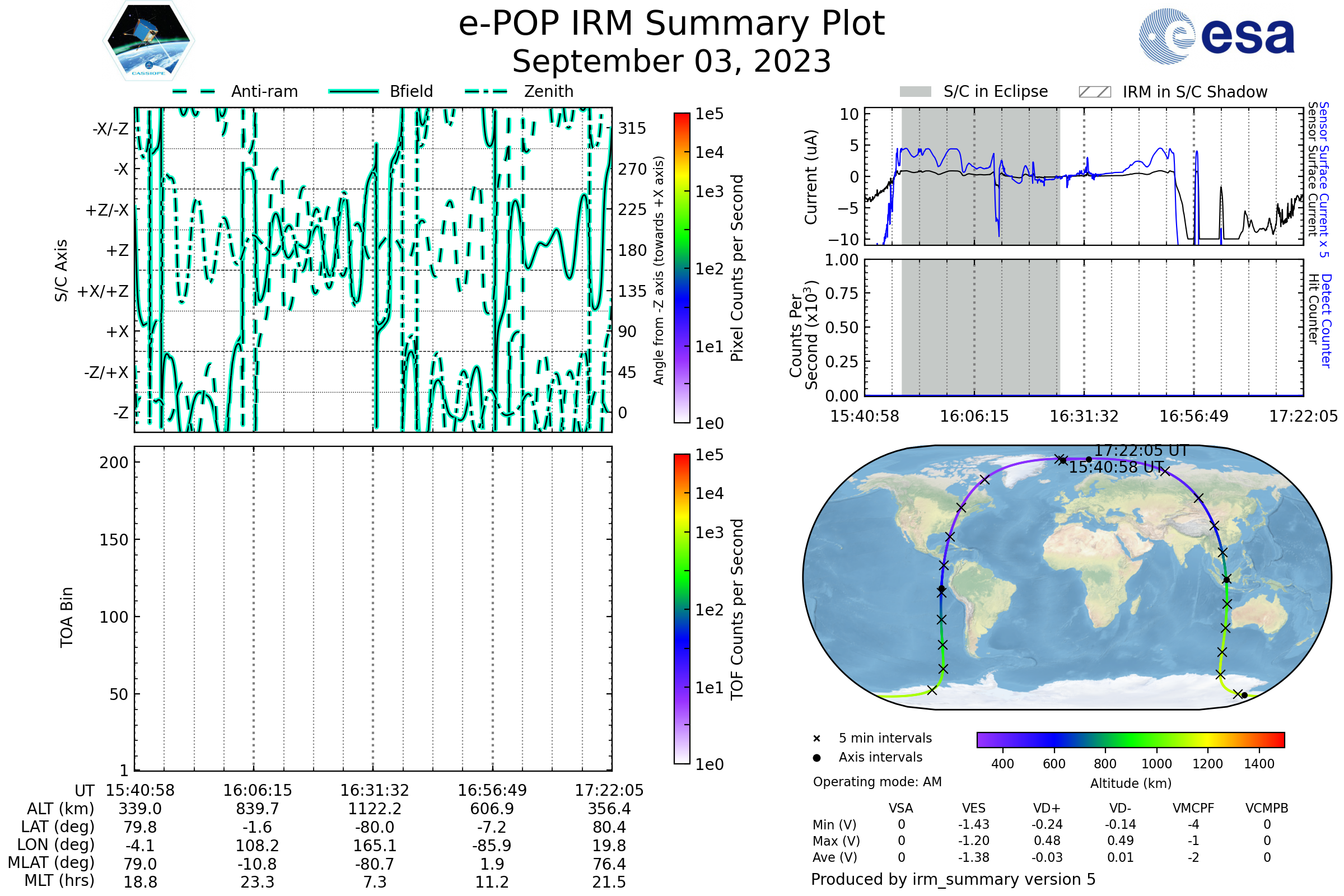Click the Pixel Counts per Second colorbar

tap(682, 268)
